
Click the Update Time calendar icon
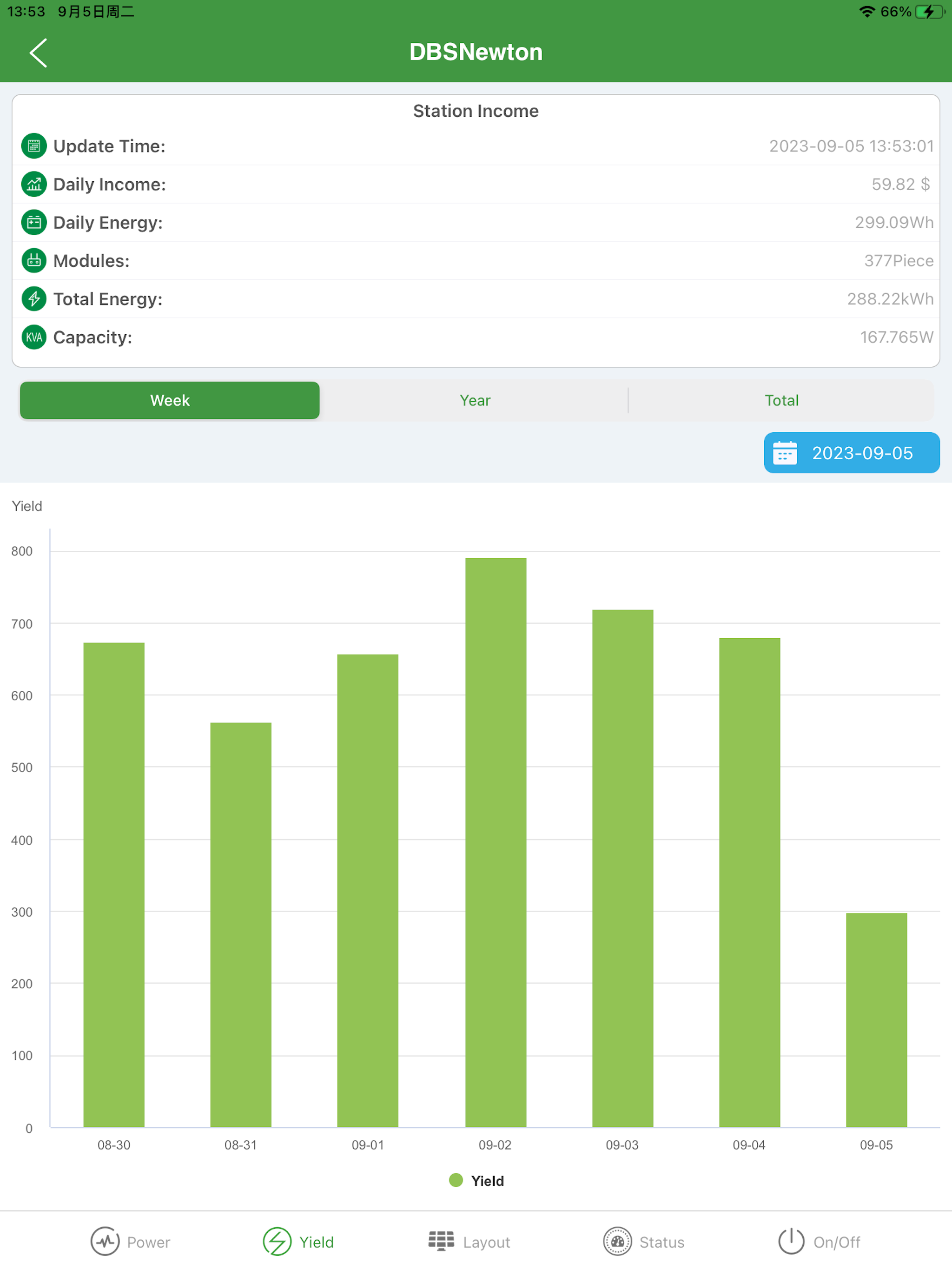point(34,146)
